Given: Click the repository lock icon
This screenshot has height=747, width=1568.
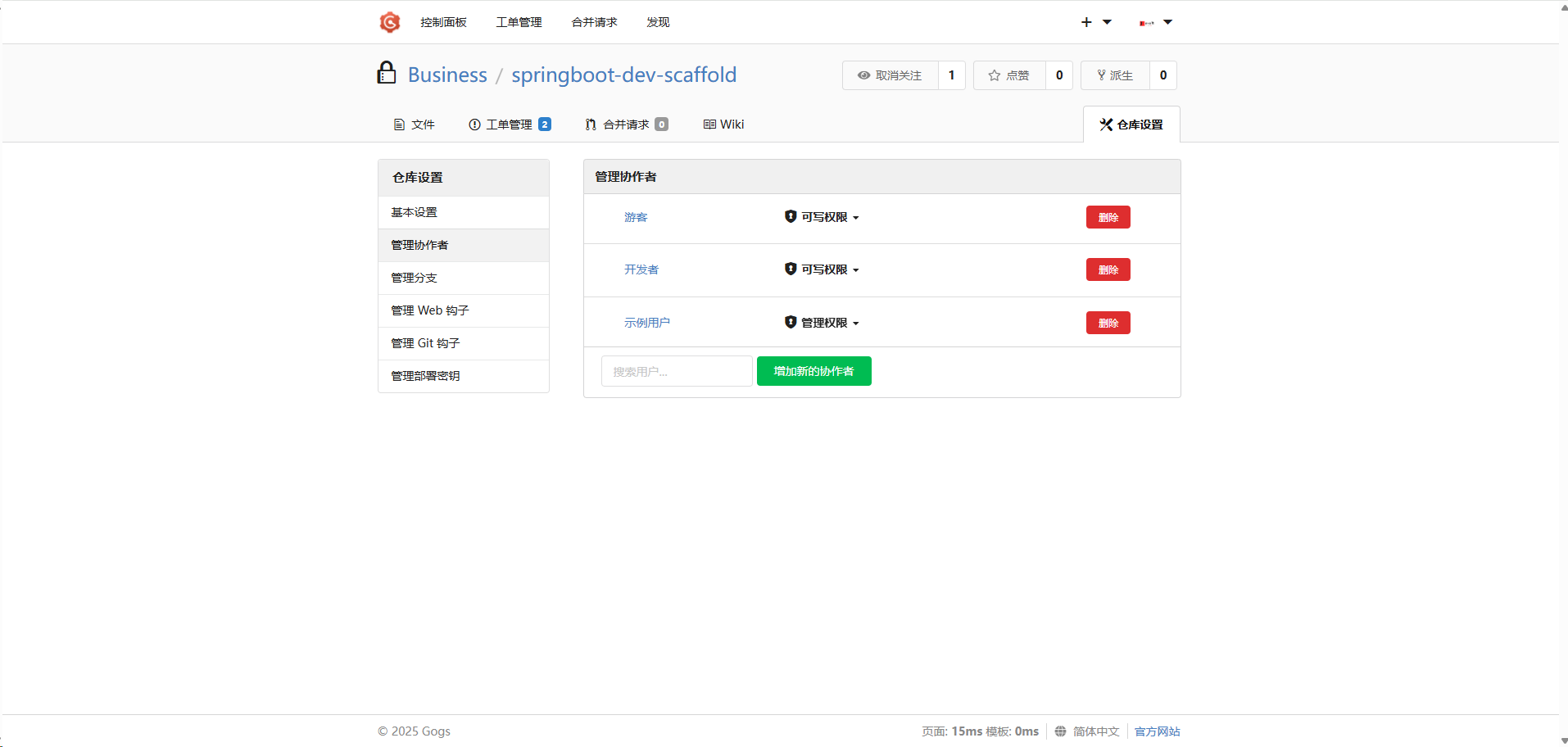Looking at the screenshot, I should [387, 74].
